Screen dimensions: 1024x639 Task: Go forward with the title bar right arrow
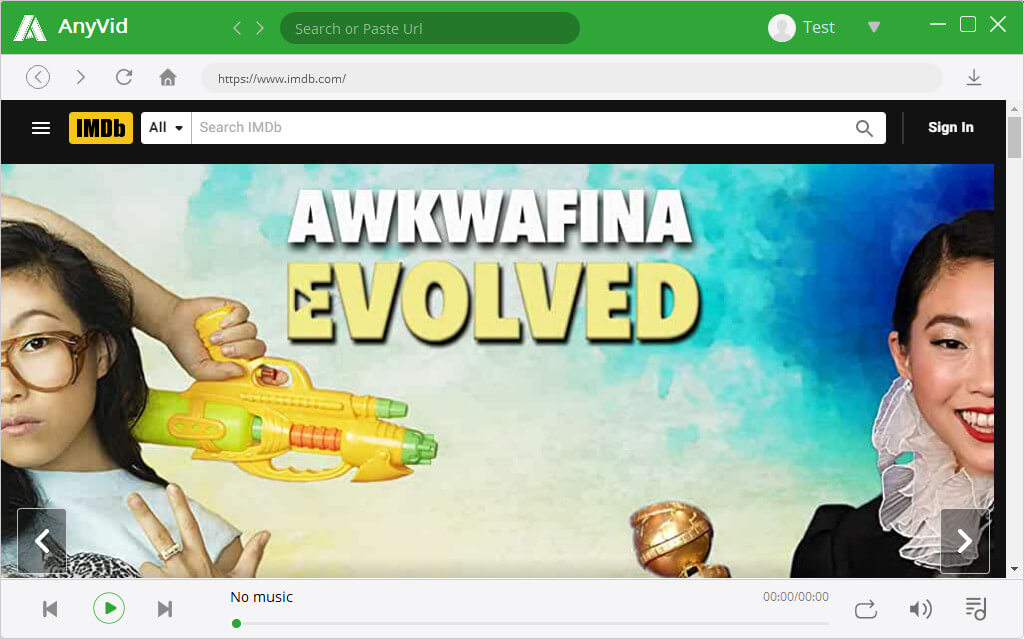[260, 27]
